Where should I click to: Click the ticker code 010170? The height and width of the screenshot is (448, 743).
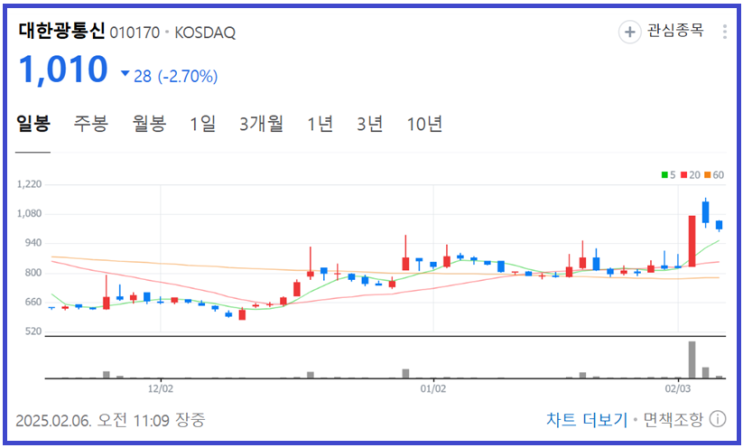pyautogui.click(x=135, y=33)
